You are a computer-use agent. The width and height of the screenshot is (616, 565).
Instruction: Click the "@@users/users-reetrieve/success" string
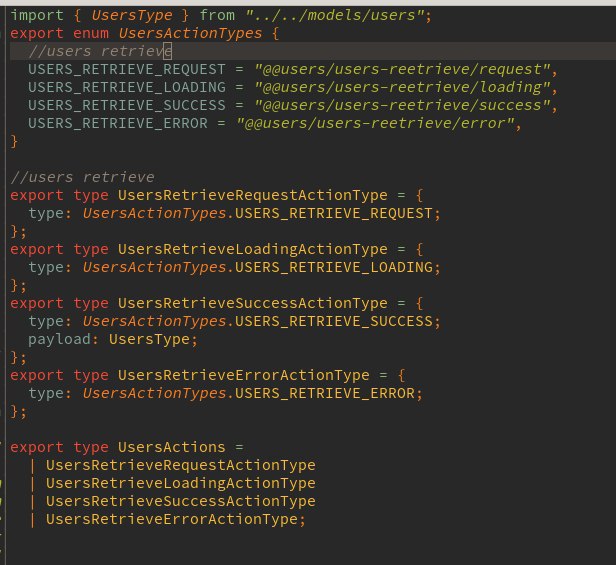[402, 106]
